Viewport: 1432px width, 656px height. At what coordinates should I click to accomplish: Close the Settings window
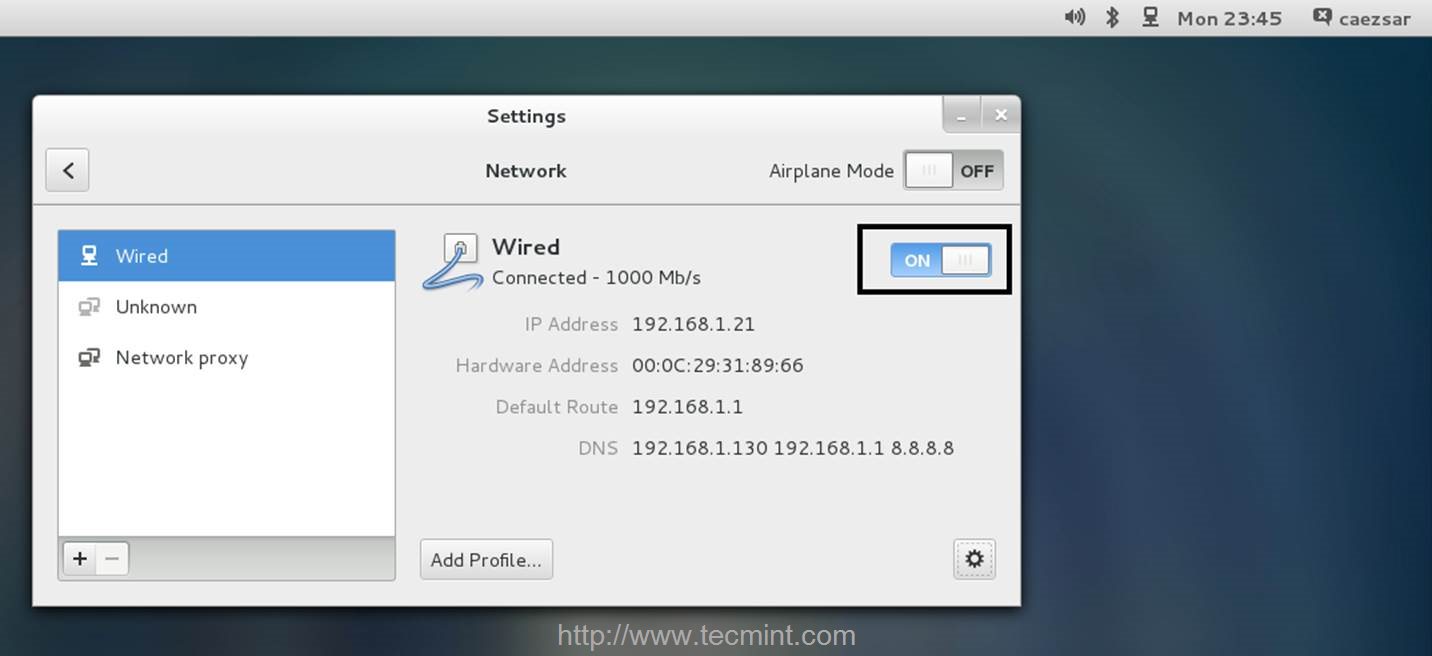[x=1000, y=116]
